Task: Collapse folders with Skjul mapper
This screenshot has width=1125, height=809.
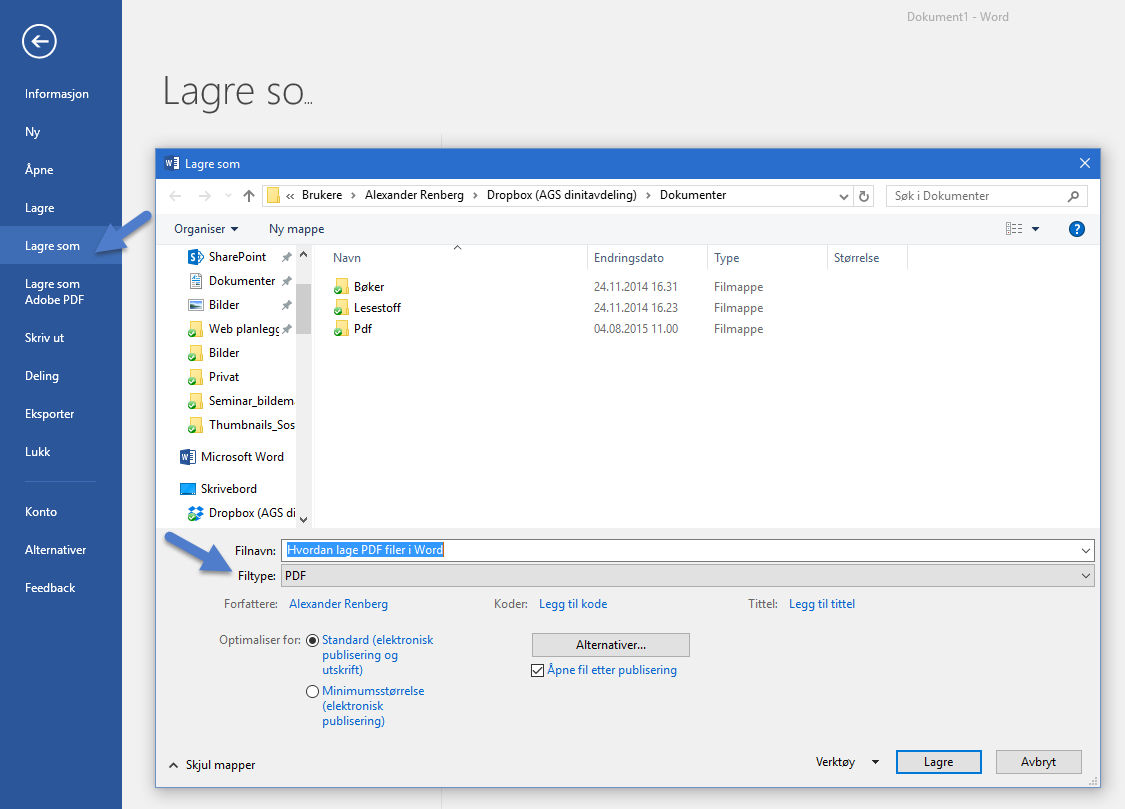Action: pyautogui.click(x=212, y=765)
